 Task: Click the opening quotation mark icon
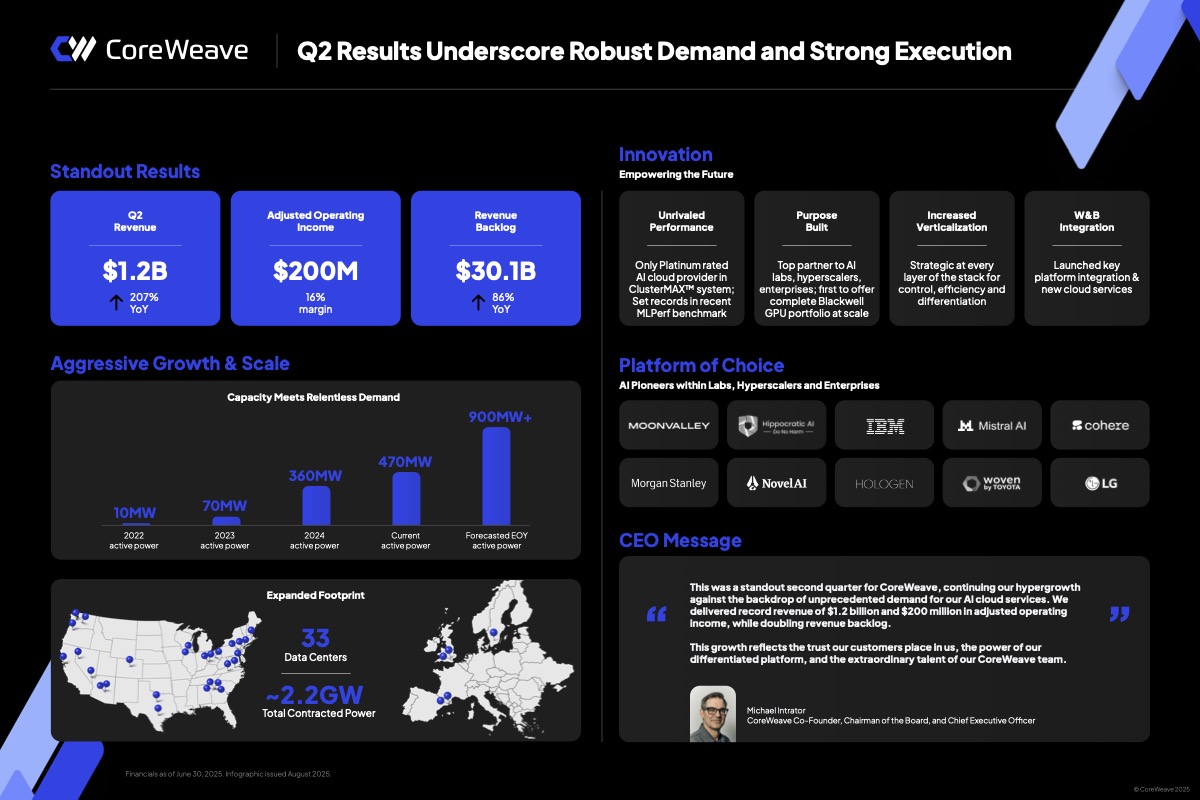coord(656,614)
